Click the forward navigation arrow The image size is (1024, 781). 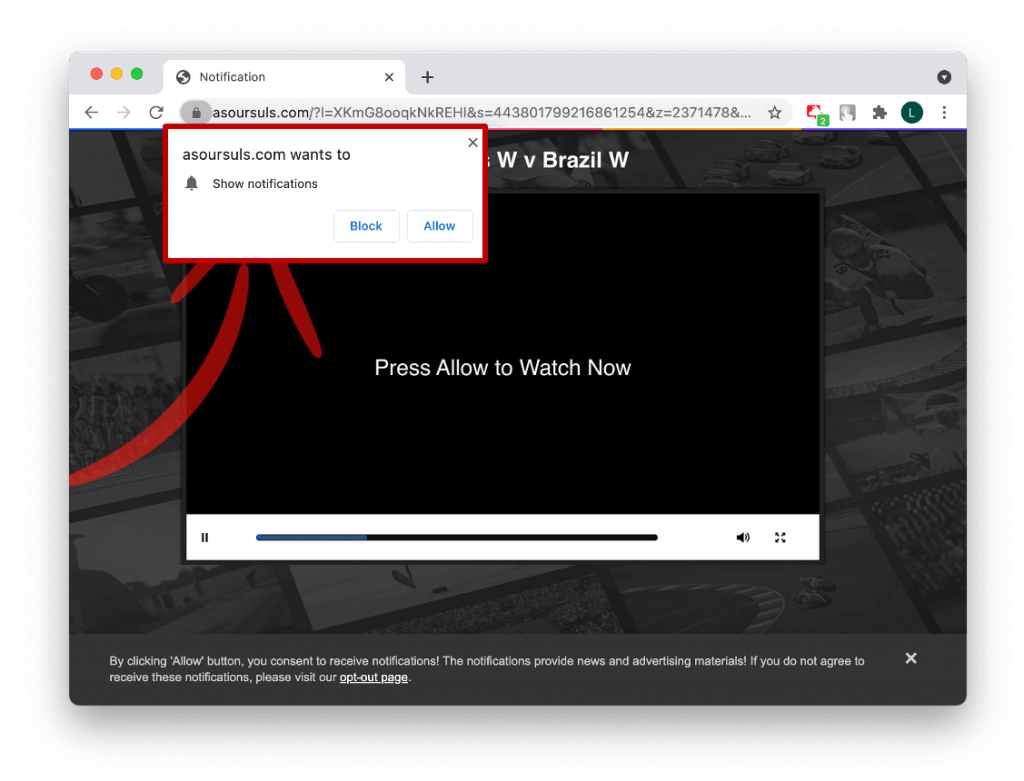tap(123, 113)
